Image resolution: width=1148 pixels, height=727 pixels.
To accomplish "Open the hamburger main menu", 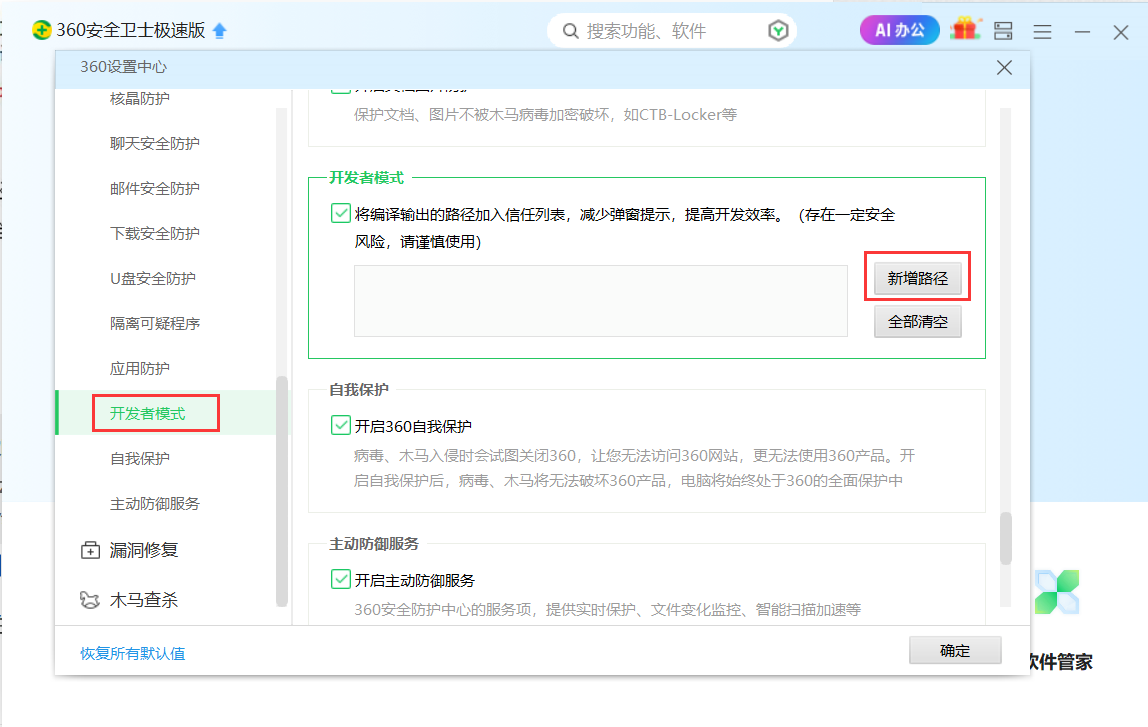I will [x=1043, y=31].
